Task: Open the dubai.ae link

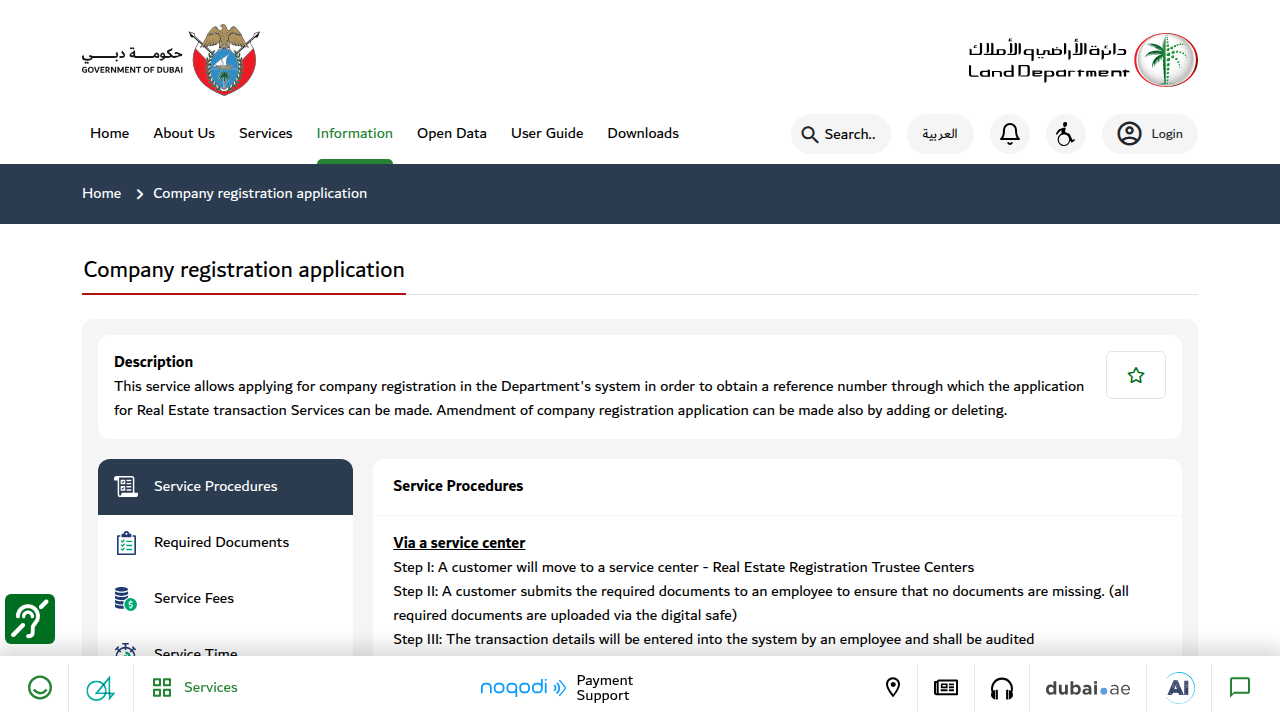Action: pos(1088,688)
